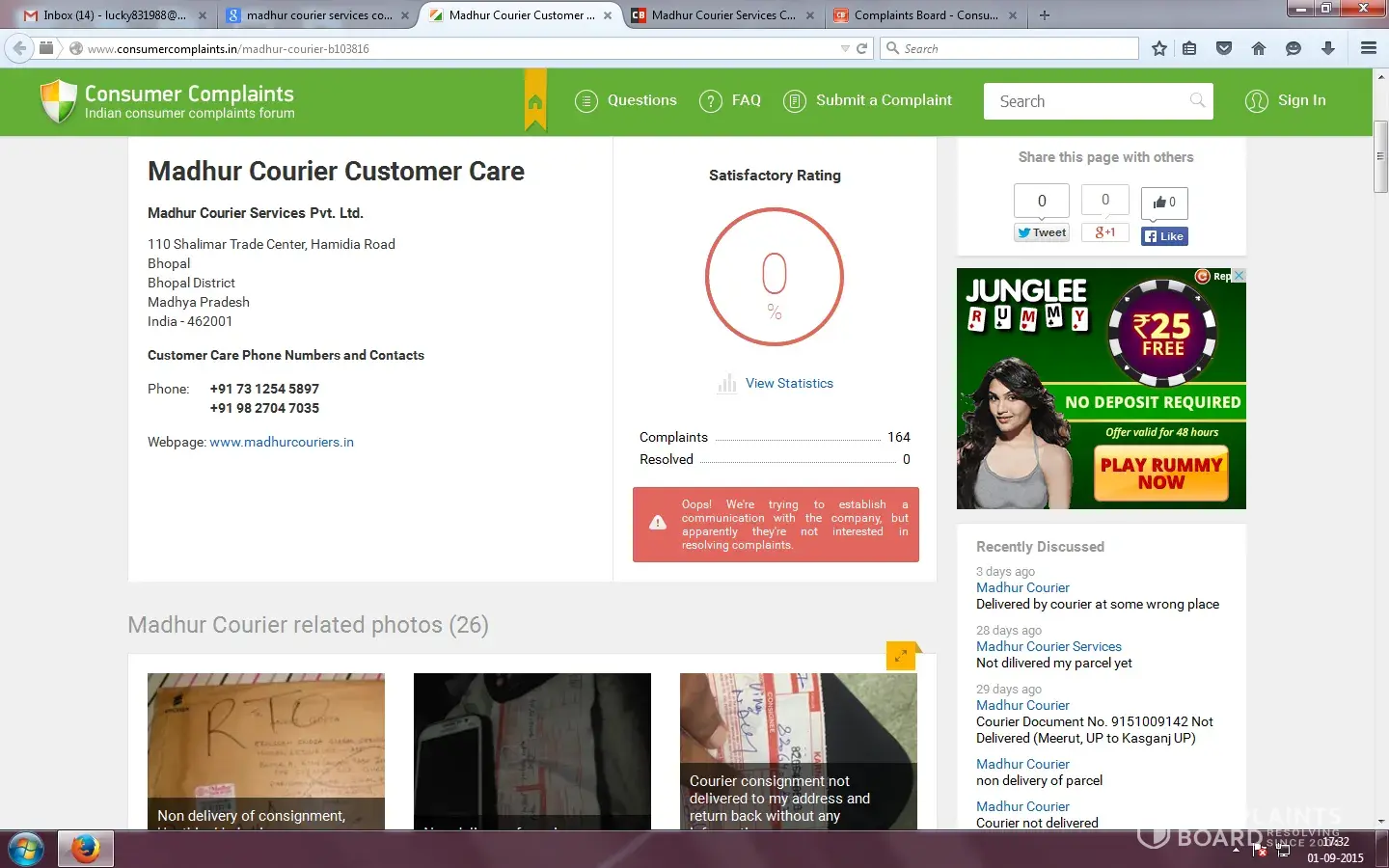Image resolution: width=1389 pixels, height=868 pixels.
Task: Click the Tweet button
Action: pos(1042,232)
